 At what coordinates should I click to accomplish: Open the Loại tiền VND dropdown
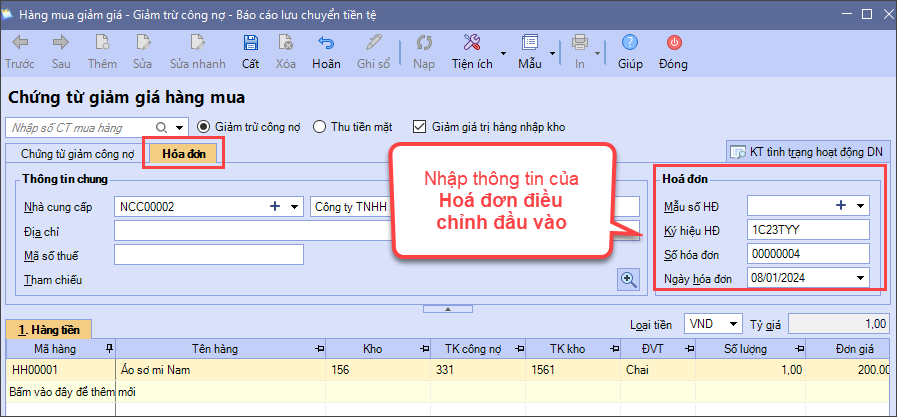734,324
